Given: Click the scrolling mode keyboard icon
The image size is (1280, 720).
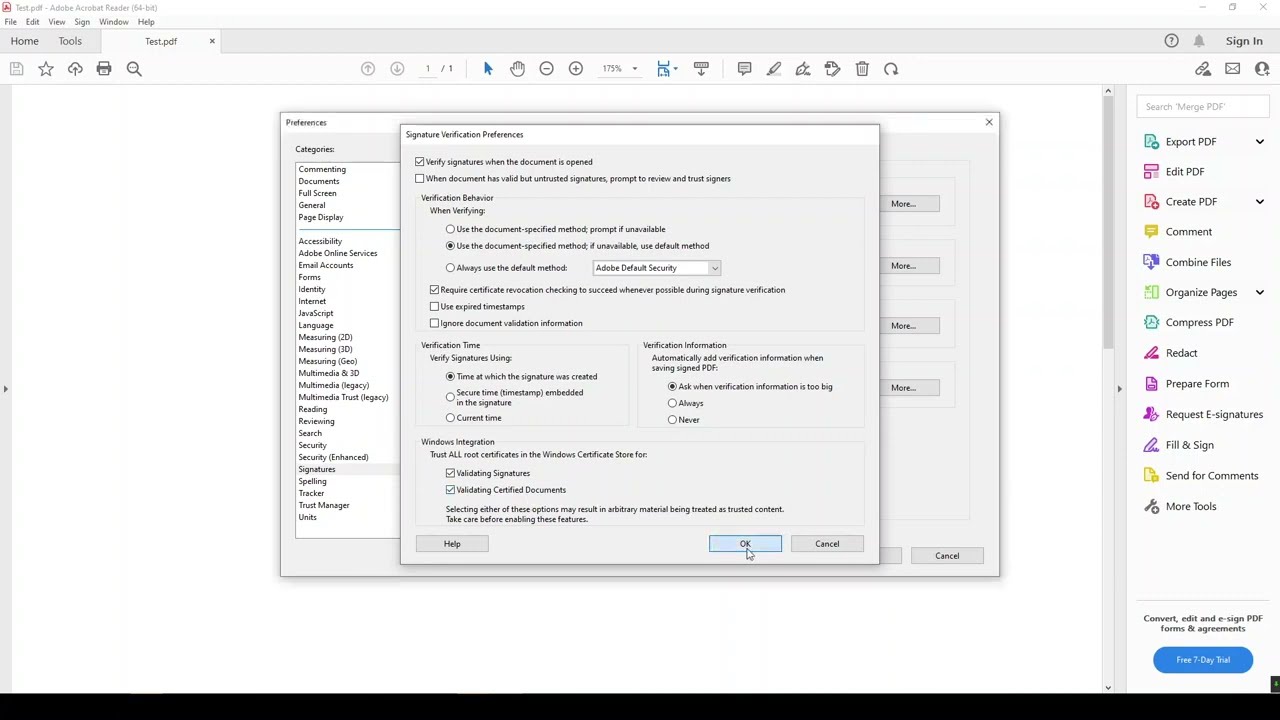Looking at the screenshot, I should (701, 69).
